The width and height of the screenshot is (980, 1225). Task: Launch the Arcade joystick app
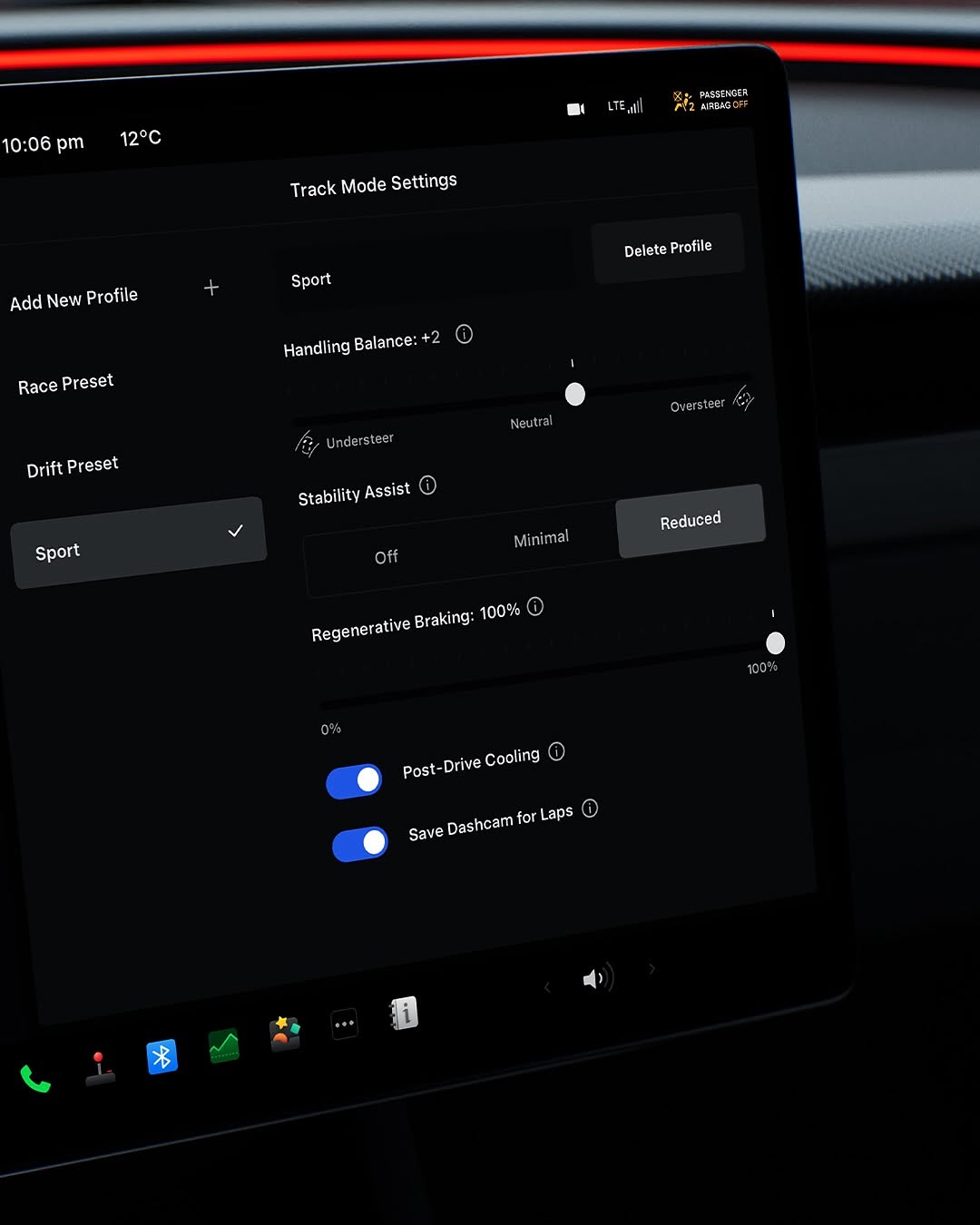coord(100,1067)
